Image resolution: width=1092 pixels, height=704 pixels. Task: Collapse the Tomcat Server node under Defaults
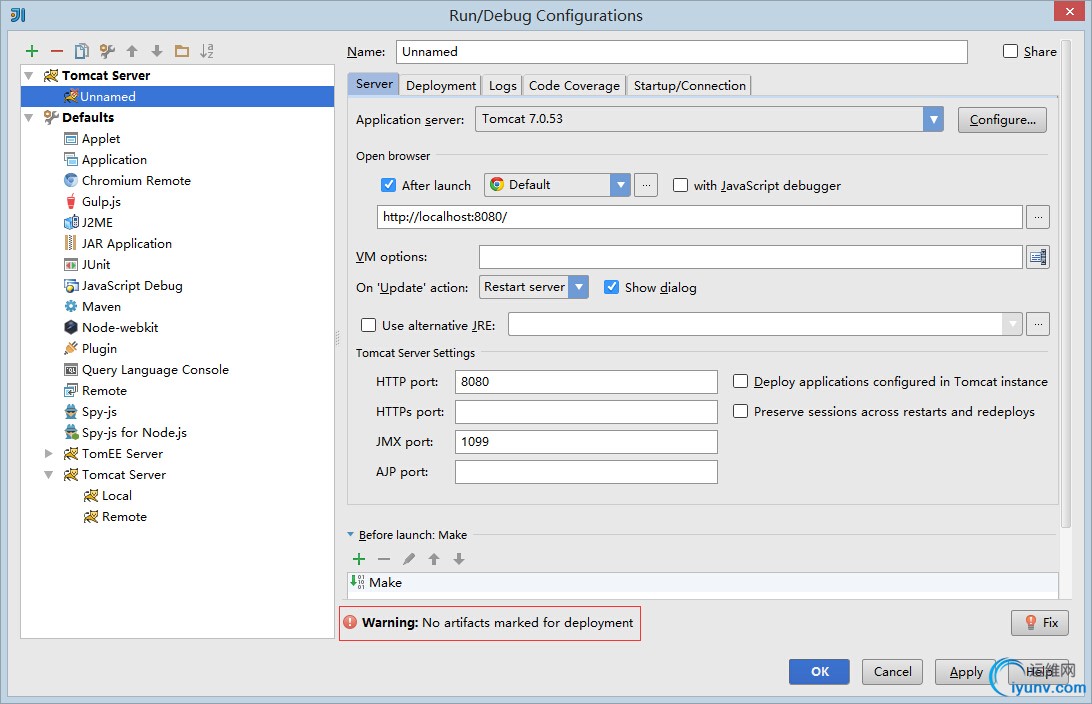[x=49, y=475]
